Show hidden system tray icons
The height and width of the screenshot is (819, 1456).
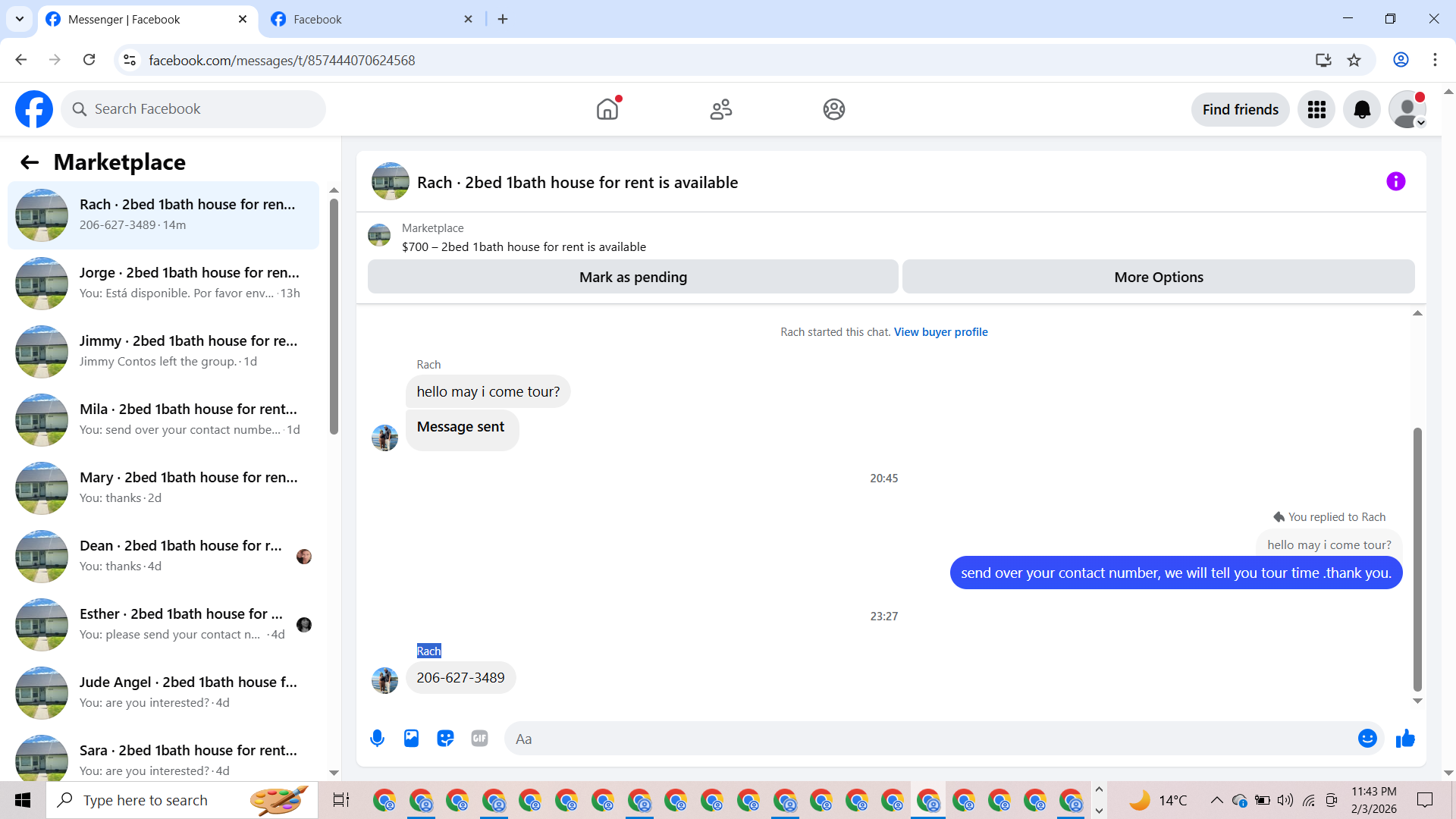[x=1216, y=800]
